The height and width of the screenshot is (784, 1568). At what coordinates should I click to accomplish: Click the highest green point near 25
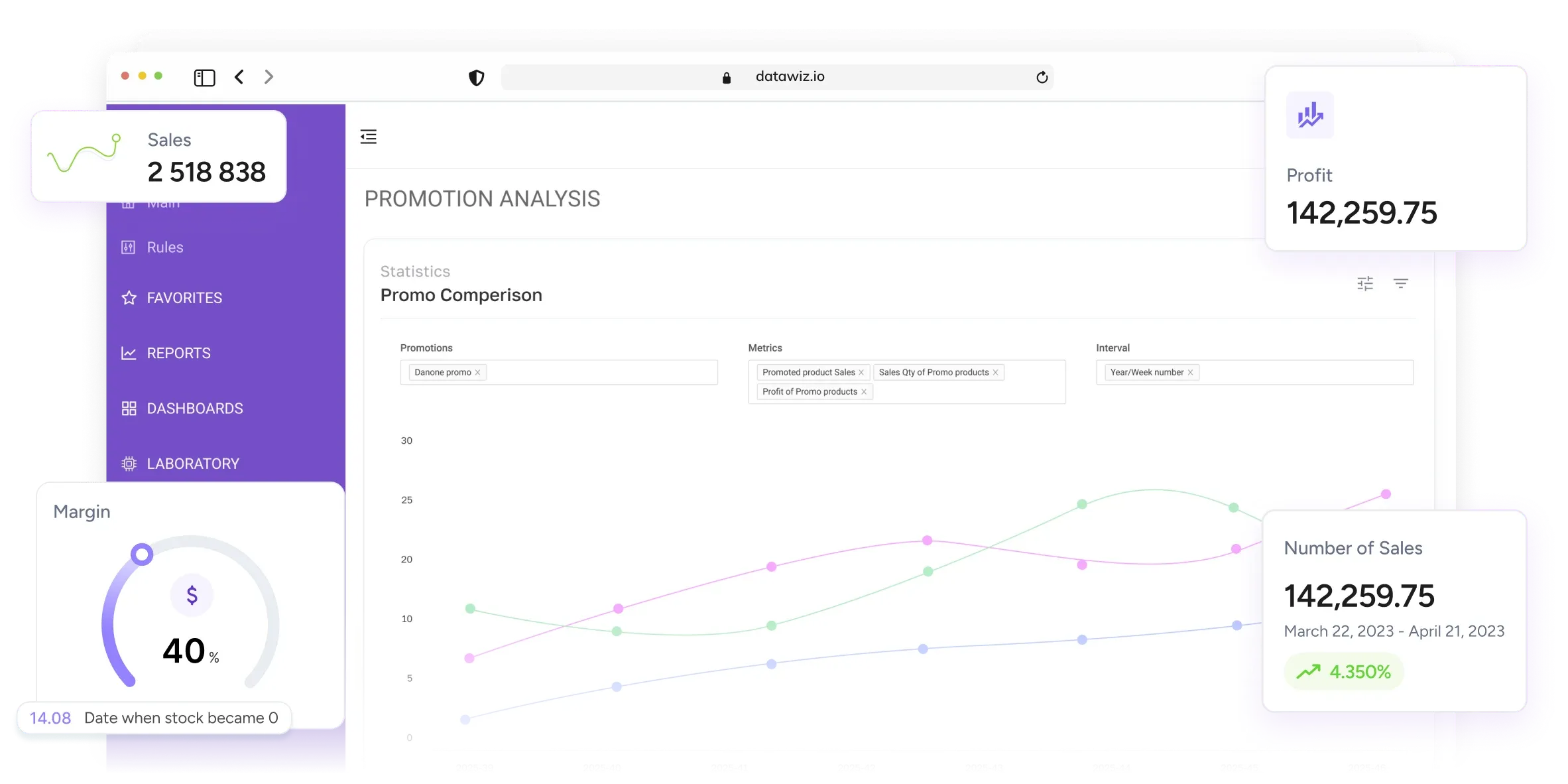point(1082,504)
